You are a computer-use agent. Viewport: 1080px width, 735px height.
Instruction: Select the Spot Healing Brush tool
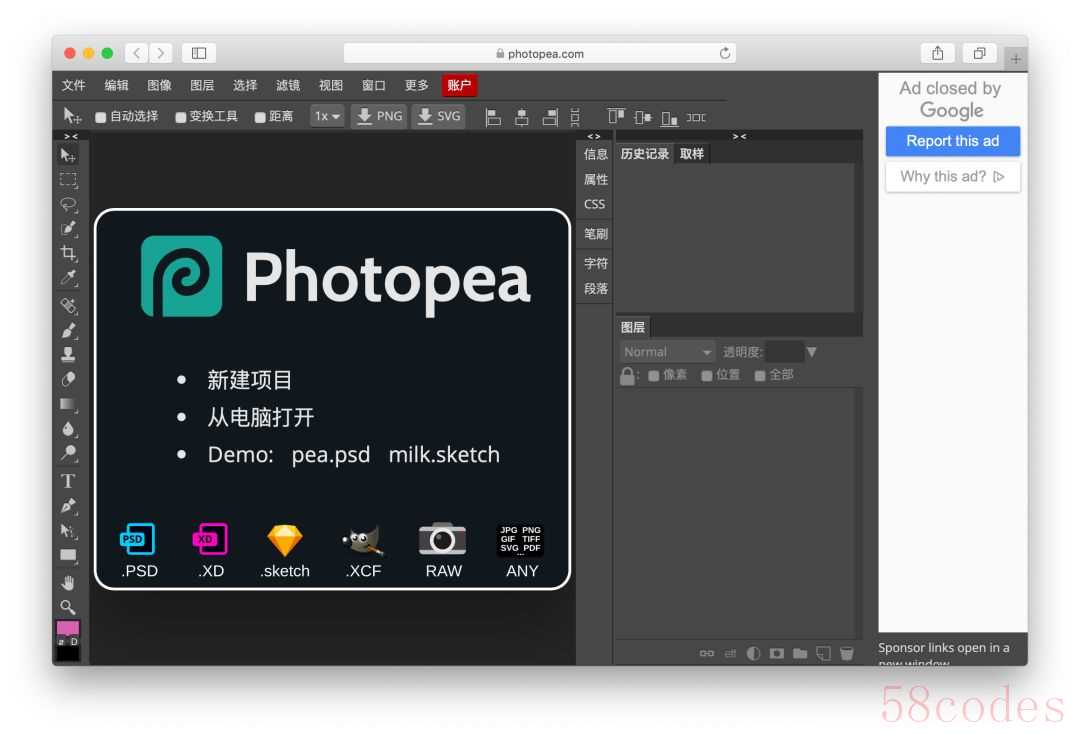pyautogui.click(x=68, y=305)
